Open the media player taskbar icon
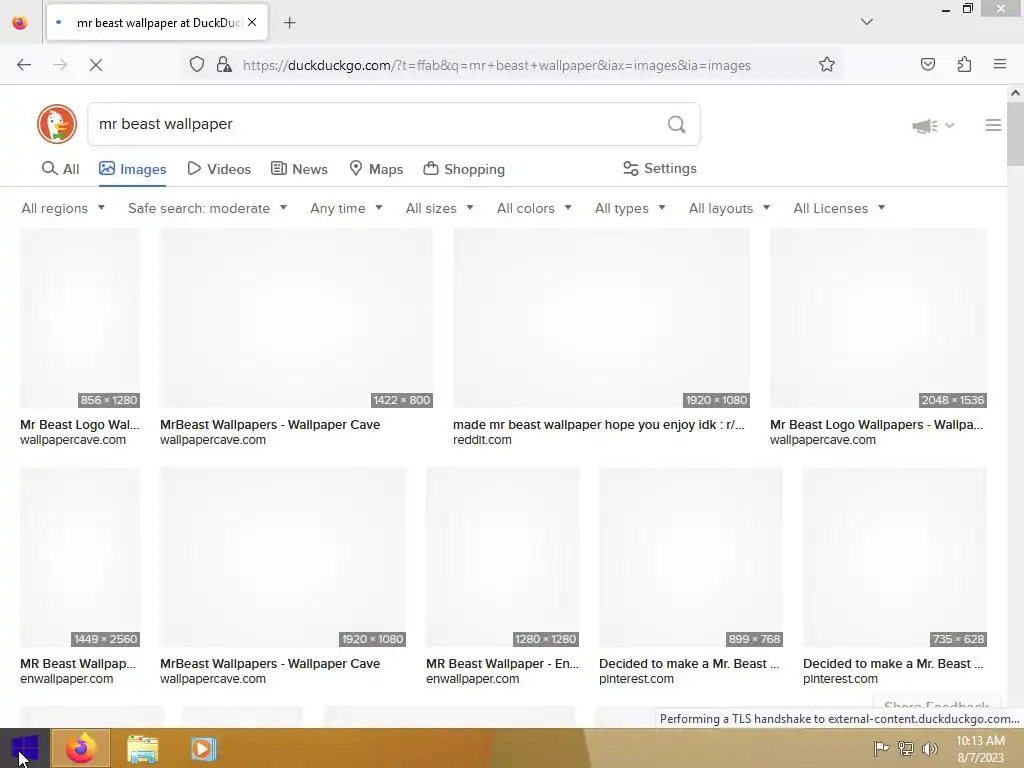Viewport: 1024px width, 768px height. tap(203, 748)
